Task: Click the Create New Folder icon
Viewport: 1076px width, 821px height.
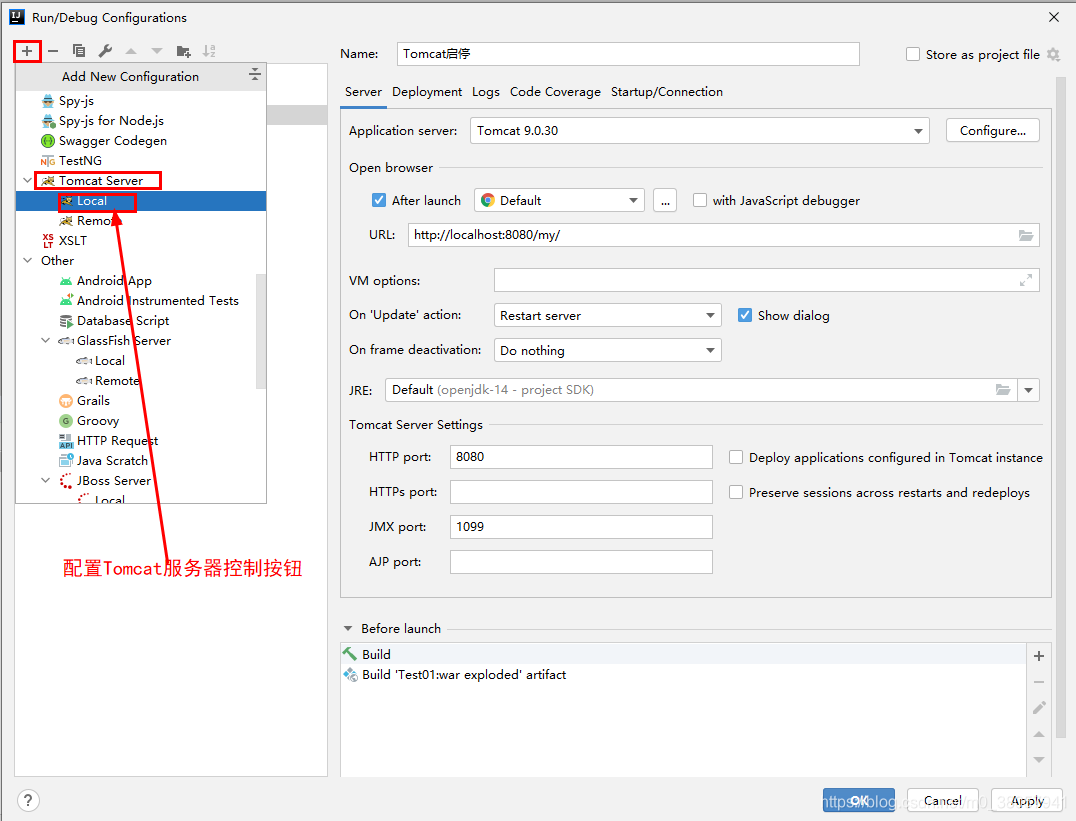Action: [x=183, y=51]
